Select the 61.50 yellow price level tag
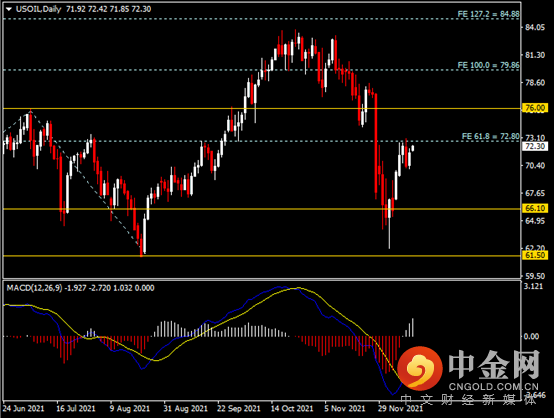 (x=535, y=255)
